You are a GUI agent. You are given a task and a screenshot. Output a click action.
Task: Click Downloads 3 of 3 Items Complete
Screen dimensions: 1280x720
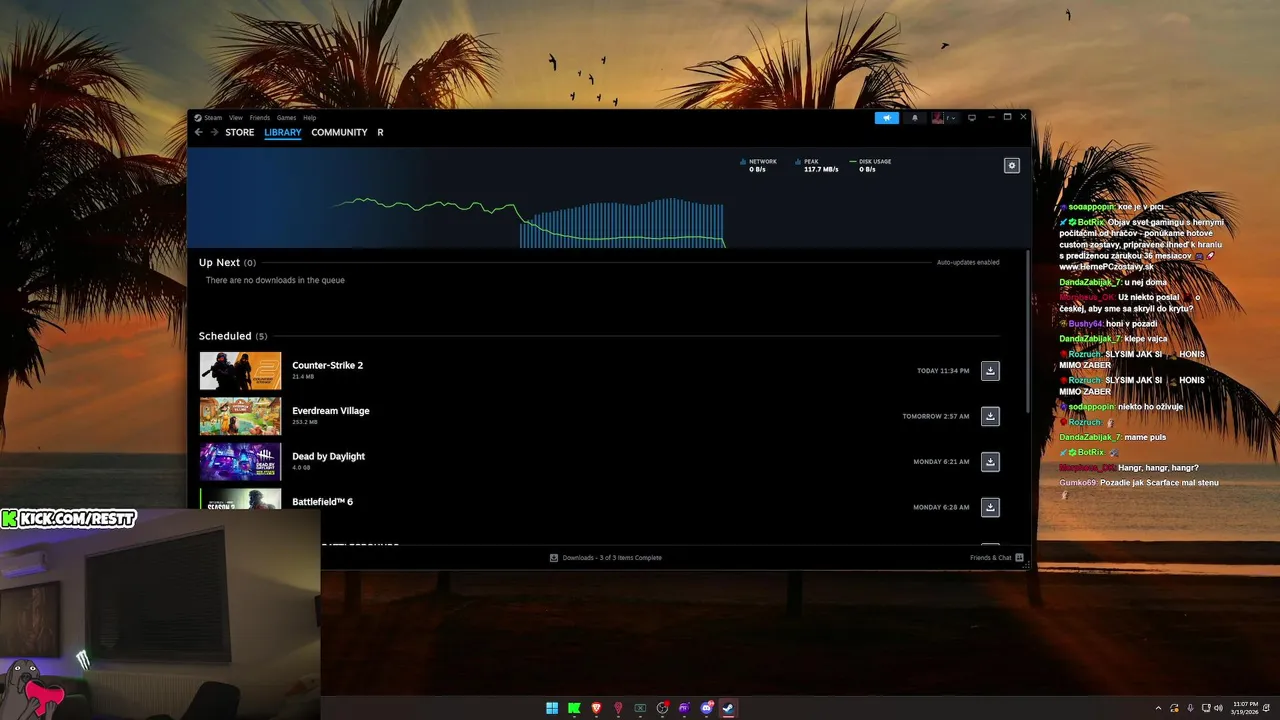pyautogui.click(x=612, y=558)
